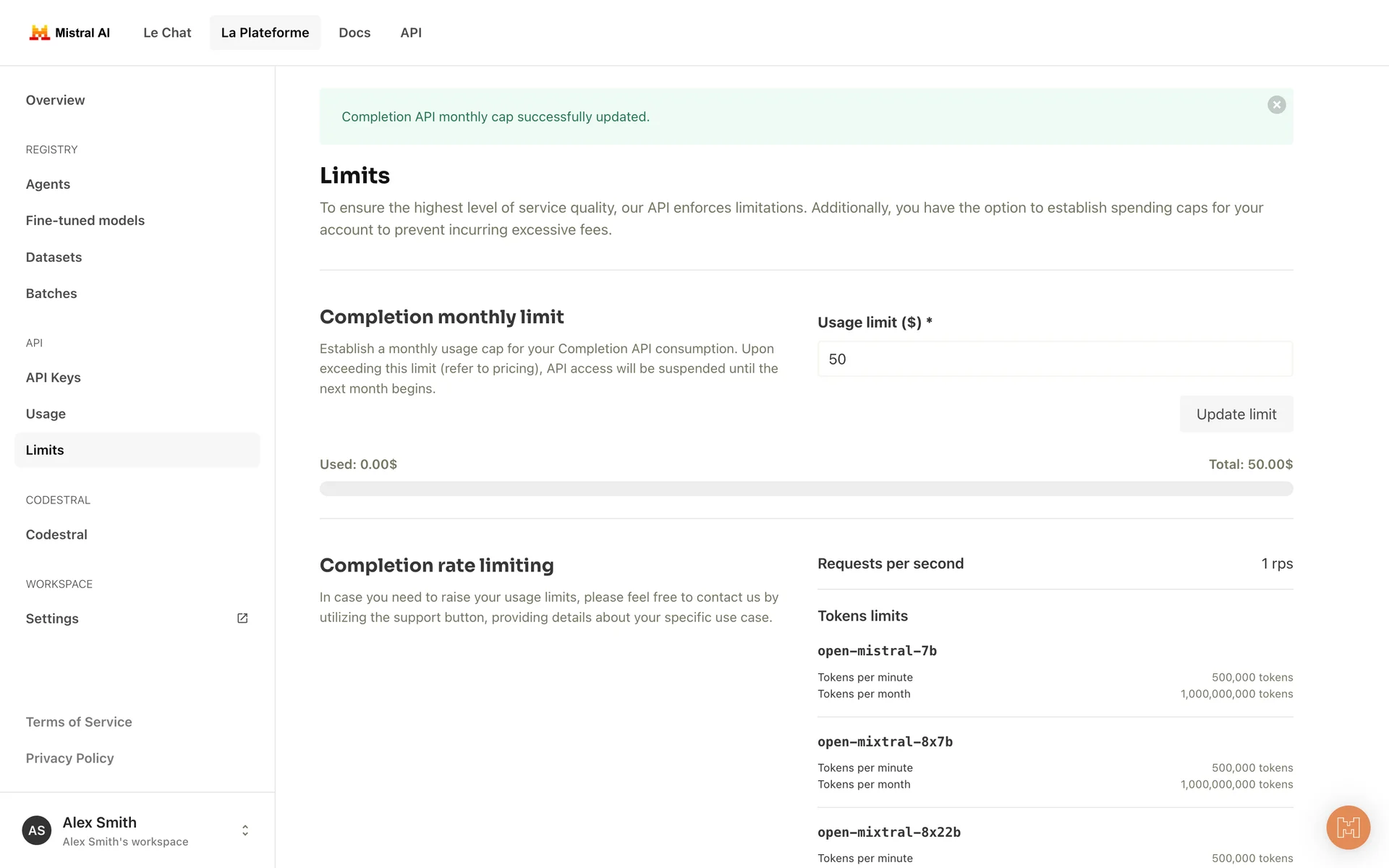Go to the Overview page

(x=56, y=101)
